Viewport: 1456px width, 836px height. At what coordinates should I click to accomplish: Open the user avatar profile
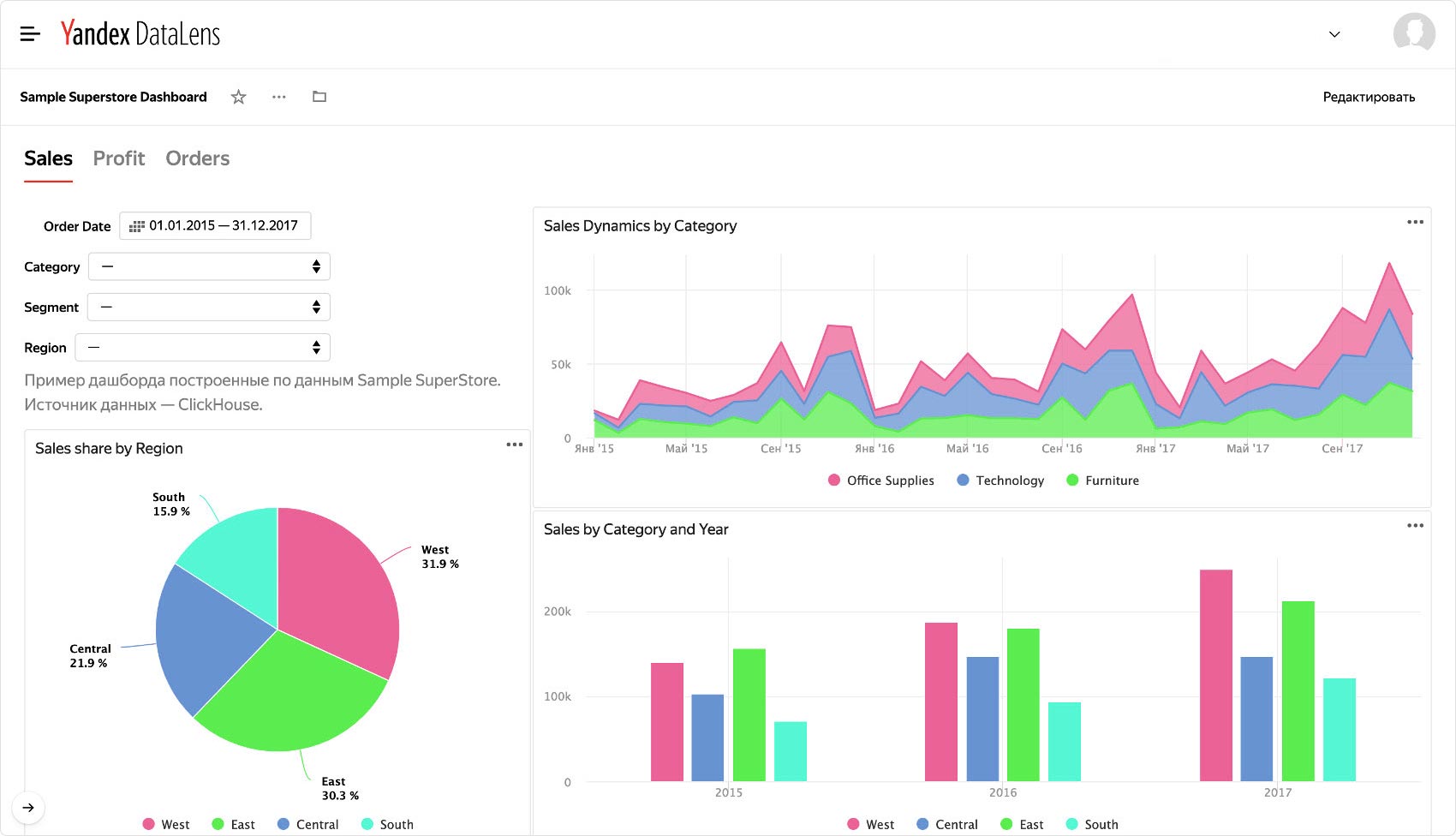(1414, 33)
